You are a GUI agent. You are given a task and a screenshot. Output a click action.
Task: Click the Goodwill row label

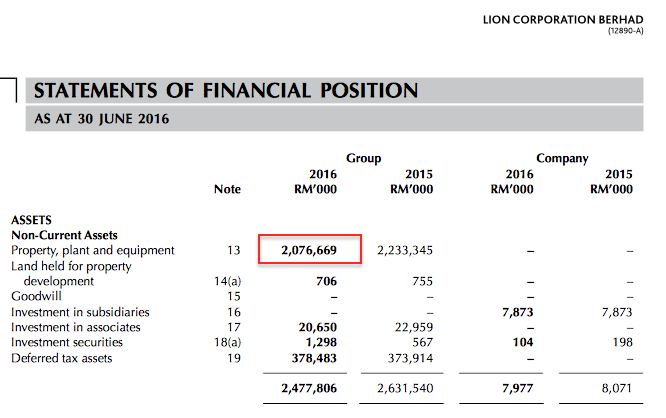(37, 296)
